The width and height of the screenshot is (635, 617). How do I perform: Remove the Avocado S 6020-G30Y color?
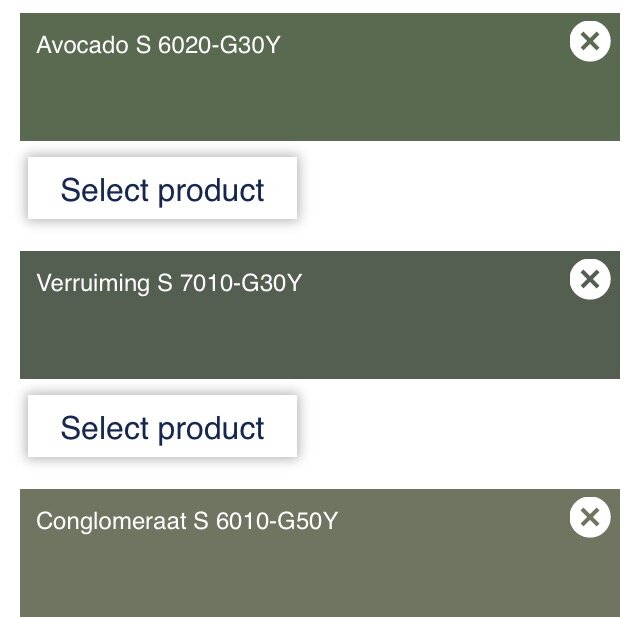(590, 41)
